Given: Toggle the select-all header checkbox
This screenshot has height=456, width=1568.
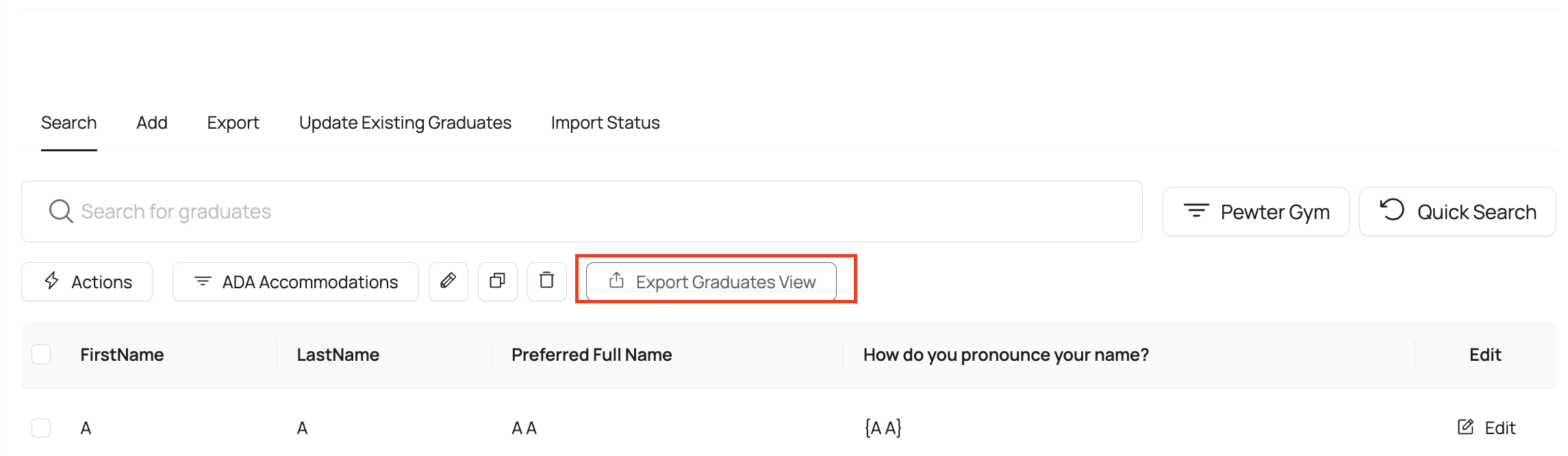Looking at the screenshot, I should 41,355.
